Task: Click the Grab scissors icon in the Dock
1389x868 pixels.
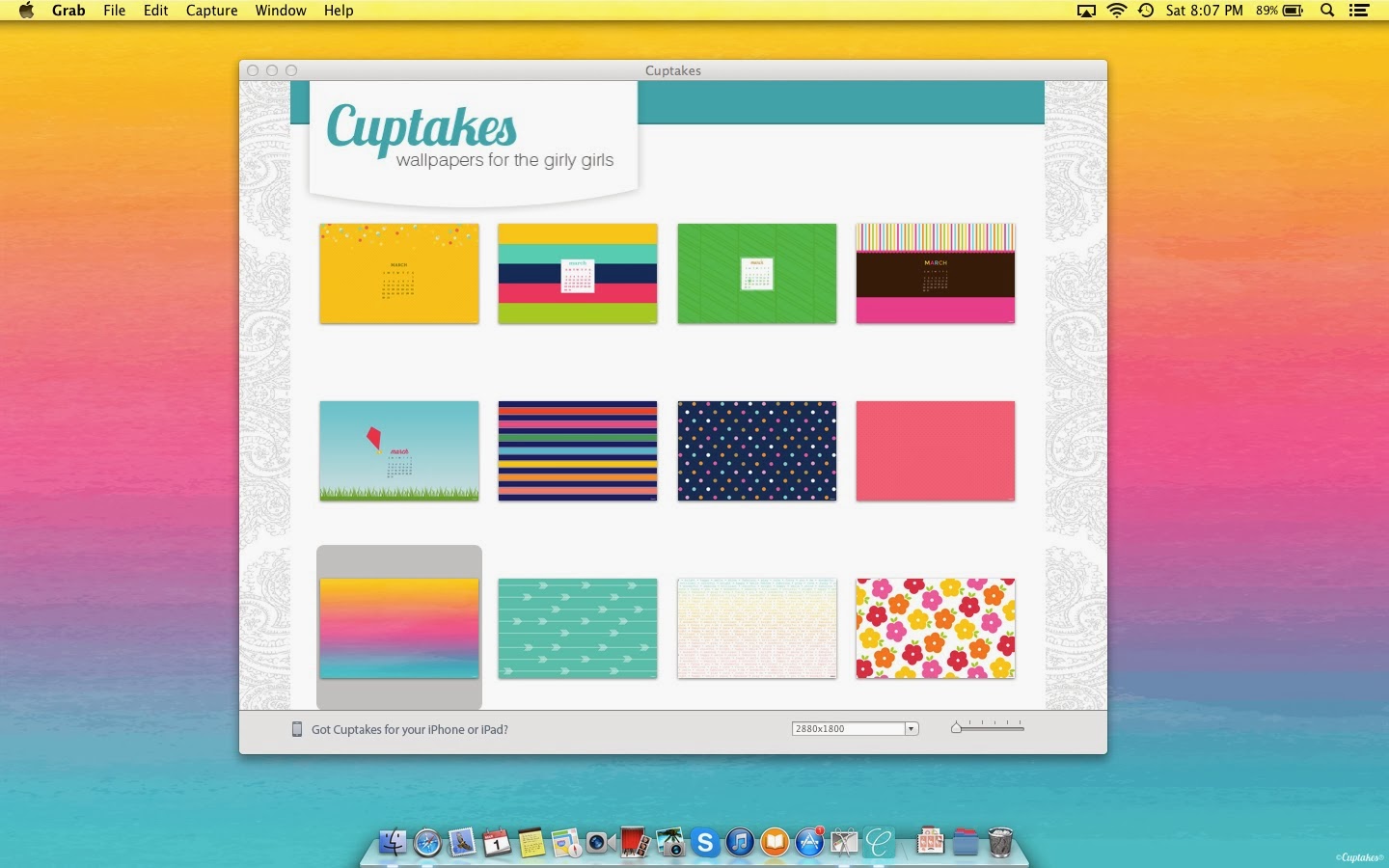Action: tap(844, 843)
